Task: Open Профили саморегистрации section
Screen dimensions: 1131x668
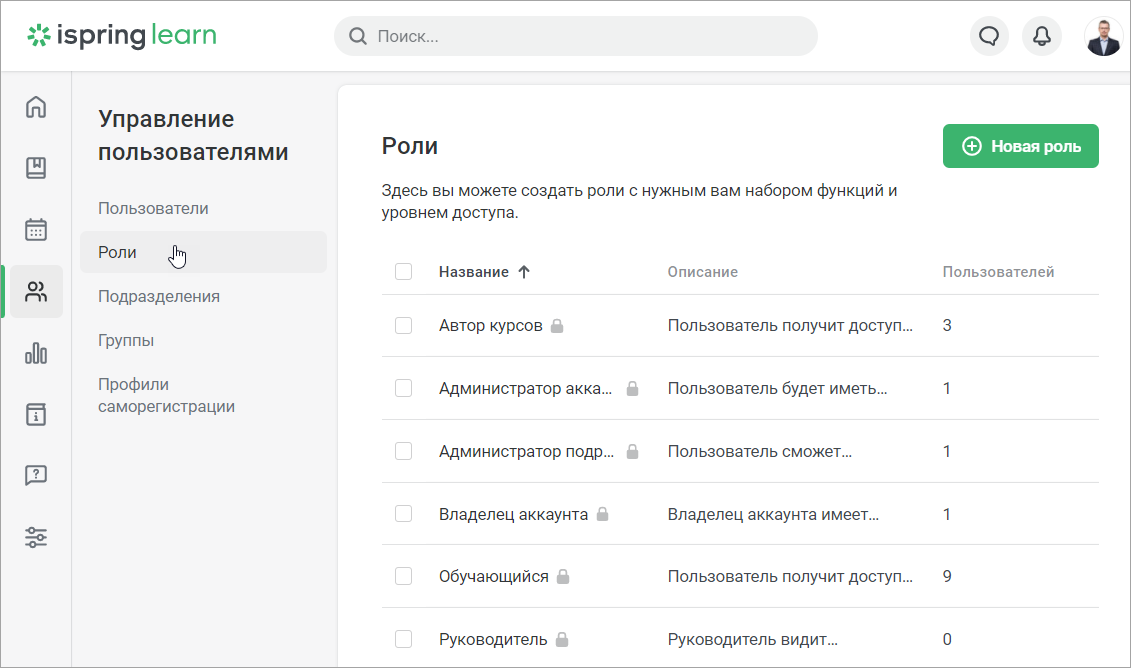Action: click(x=167, y=395)
